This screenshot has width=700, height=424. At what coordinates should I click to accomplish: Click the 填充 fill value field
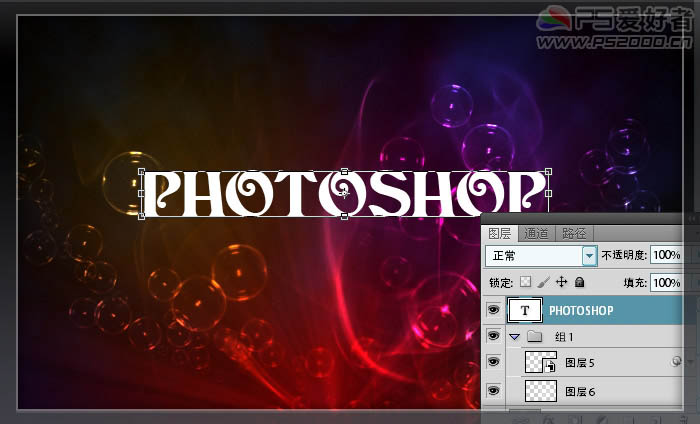tap(666, 283)
